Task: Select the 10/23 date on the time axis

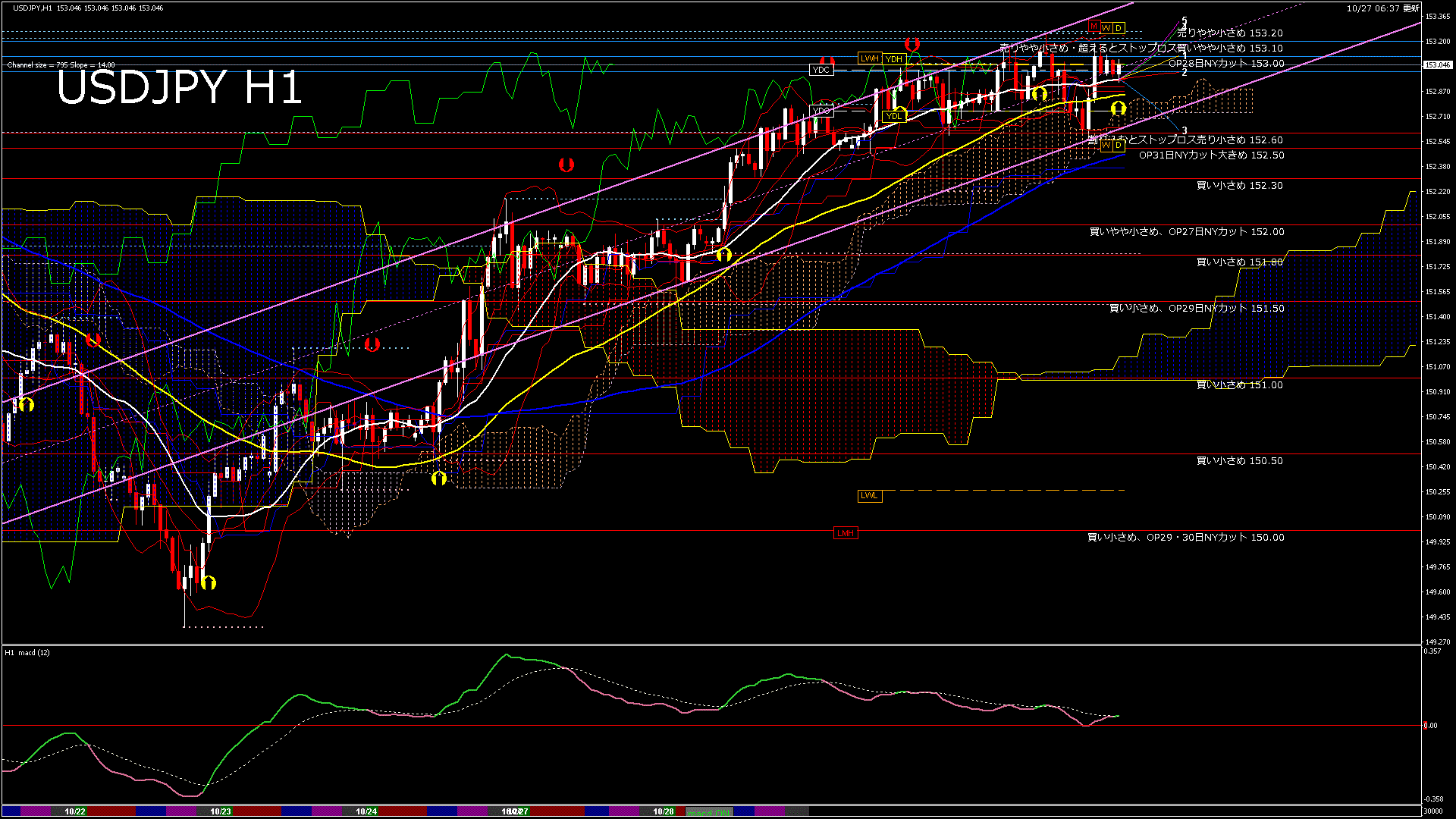Action: click(x=220, y=811)
